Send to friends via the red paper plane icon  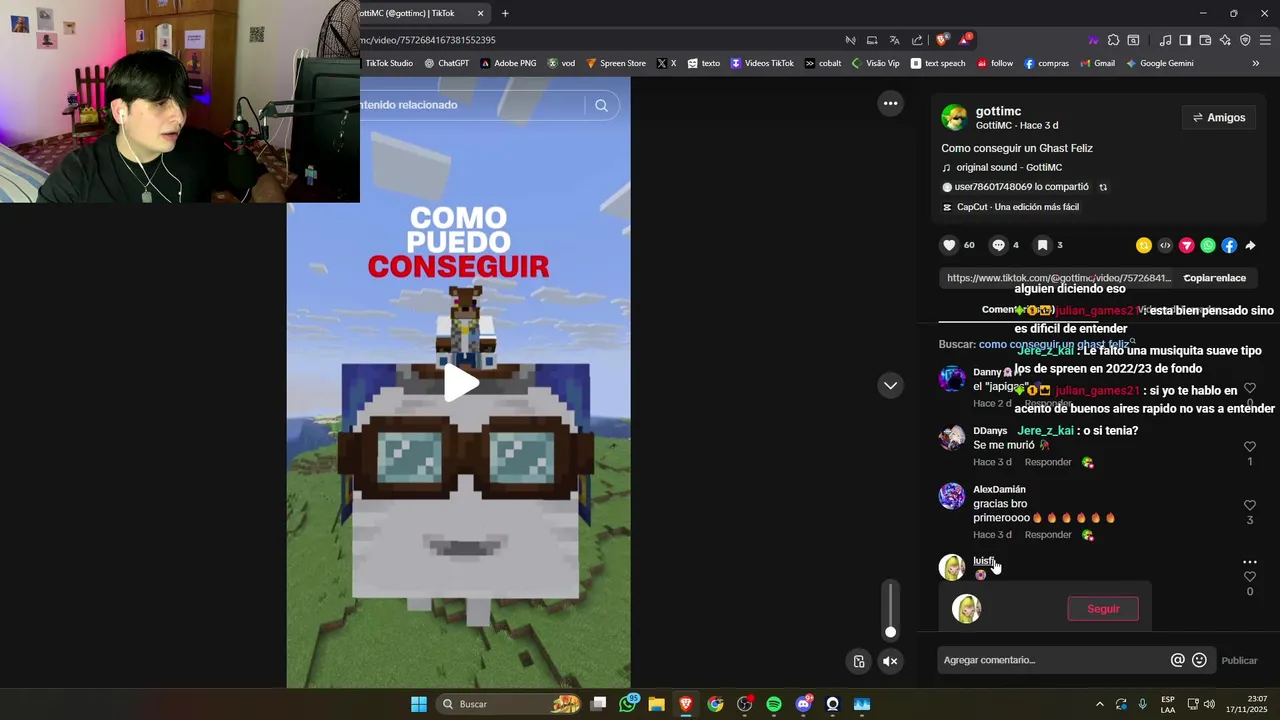1187,245
